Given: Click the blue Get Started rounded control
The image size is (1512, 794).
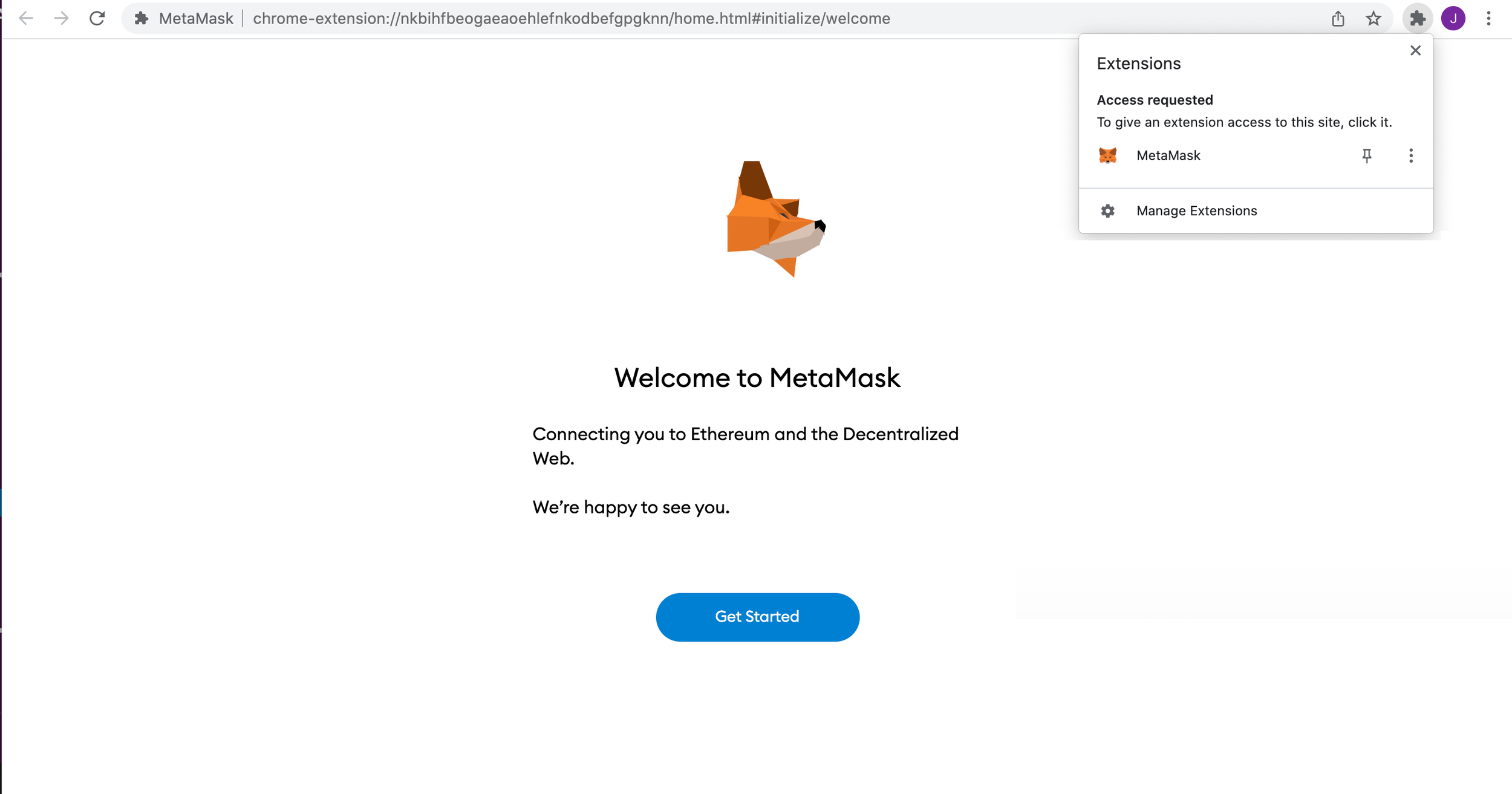Looking at the screenshot, I should tap(757, 617).
